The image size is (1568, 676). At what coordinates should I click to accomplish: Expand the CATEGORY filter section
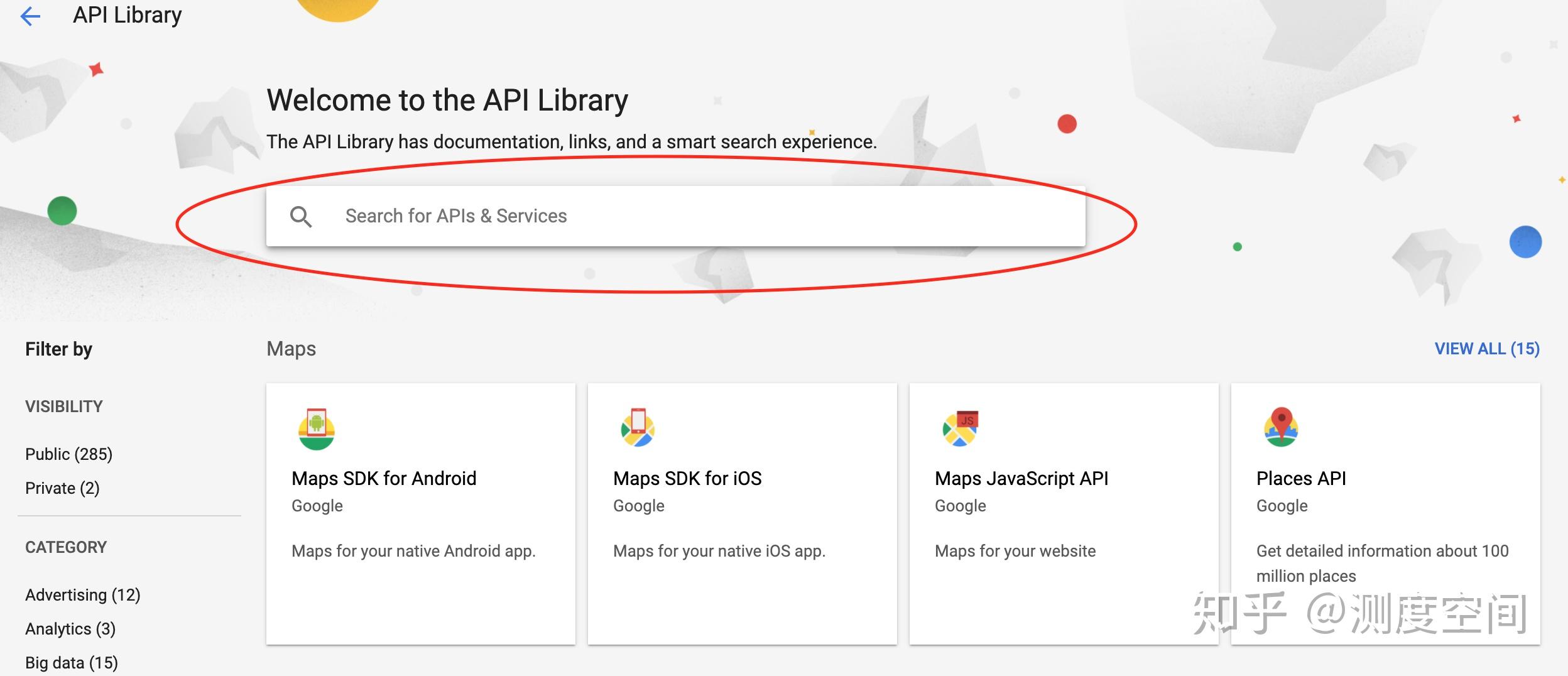66,547
